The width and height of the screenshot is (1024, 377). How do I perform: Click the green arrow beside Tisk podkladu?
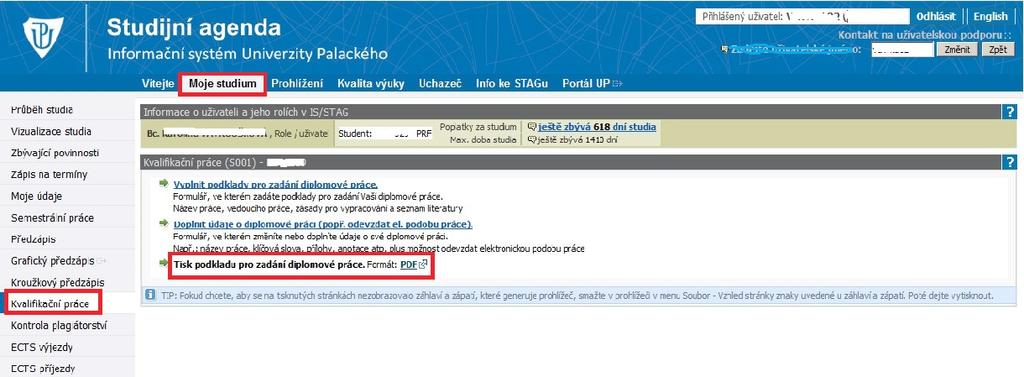tap(163, 263)
